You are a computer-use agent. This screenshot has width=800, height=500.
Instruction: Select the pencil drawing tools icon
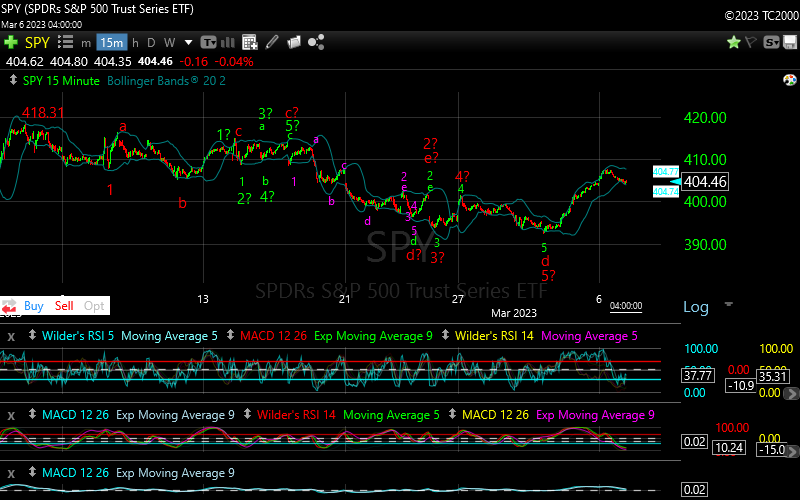tap(272, 42)
